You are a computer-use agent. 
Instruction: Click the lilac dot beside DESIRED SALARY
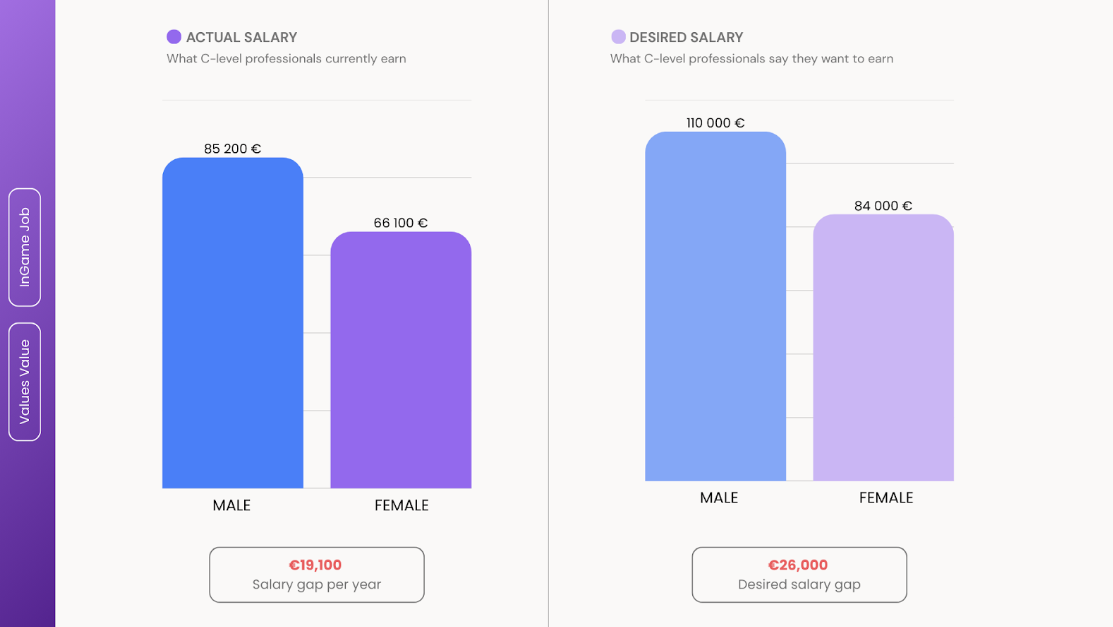tap(618, 37)
